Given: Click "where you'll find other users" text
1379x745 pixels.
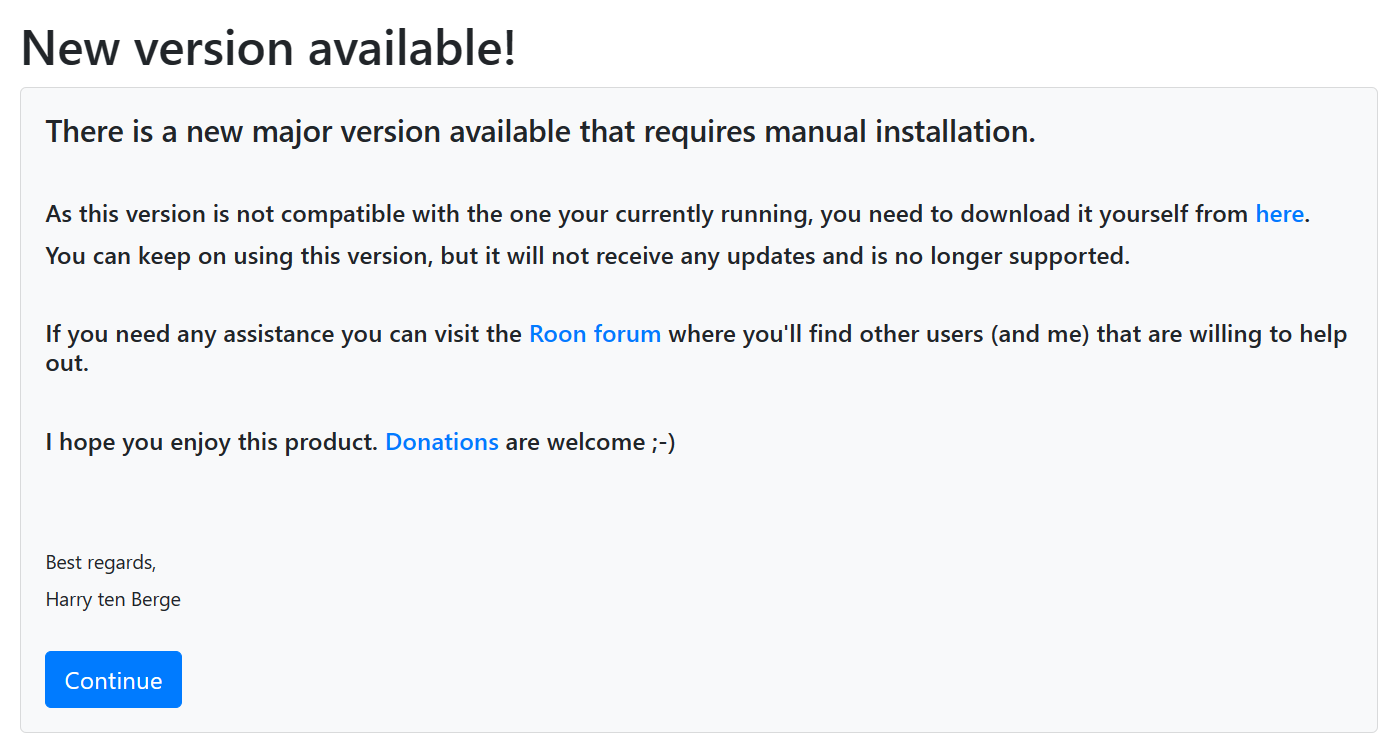Looking at the screenshot, I should (x=826, y=334).
